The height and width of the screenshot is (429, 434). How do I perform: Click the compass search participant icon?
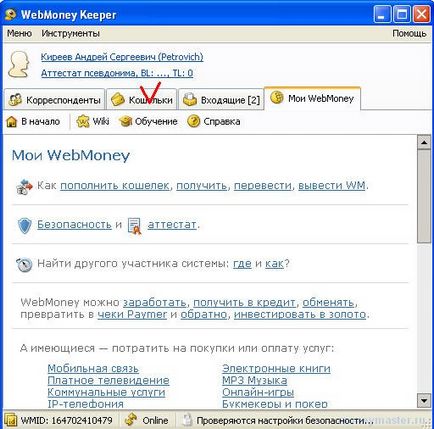(24, 265)
